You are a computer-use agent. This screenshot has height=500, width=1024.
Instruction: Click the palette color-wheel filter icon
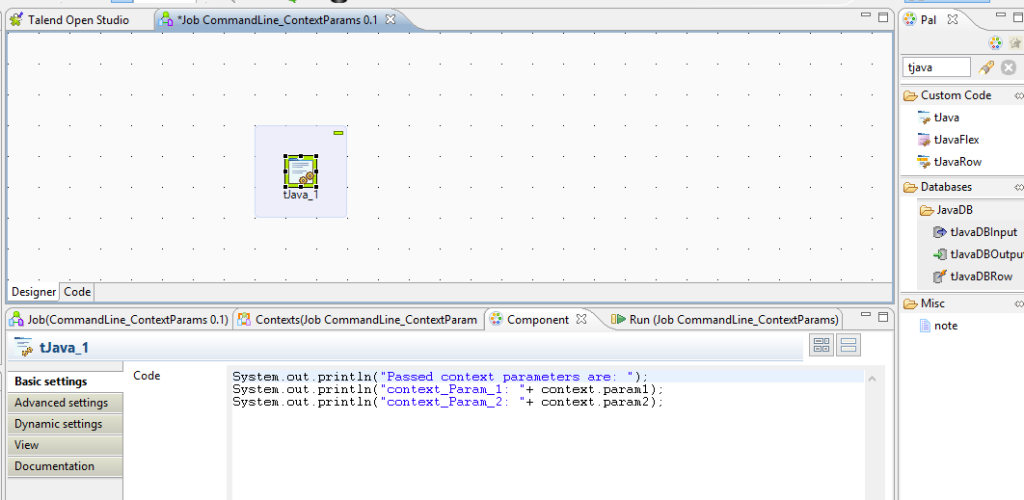[995, 43]
